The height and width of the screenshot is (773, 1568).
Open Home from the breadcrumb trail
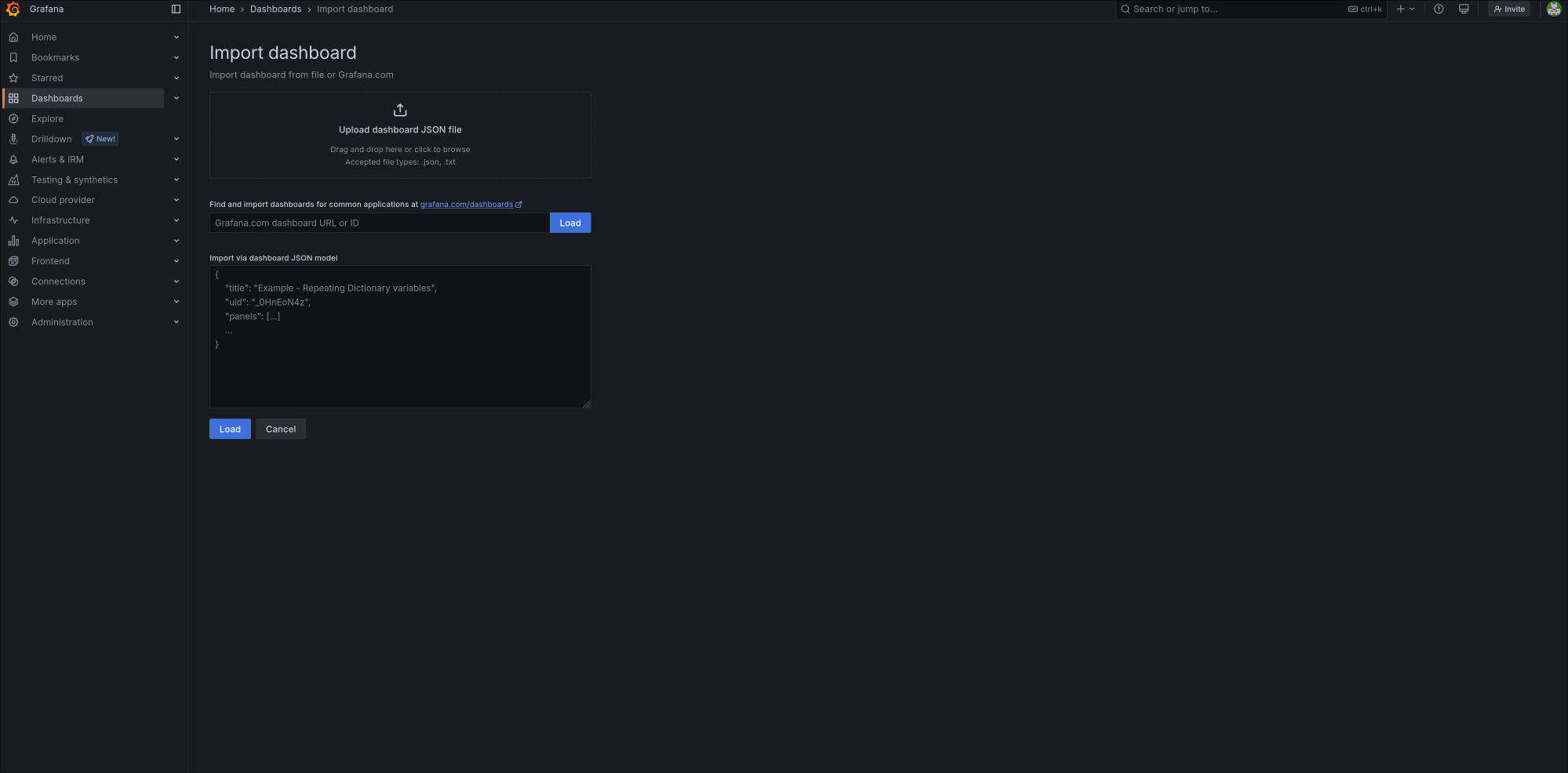[222, 9]
